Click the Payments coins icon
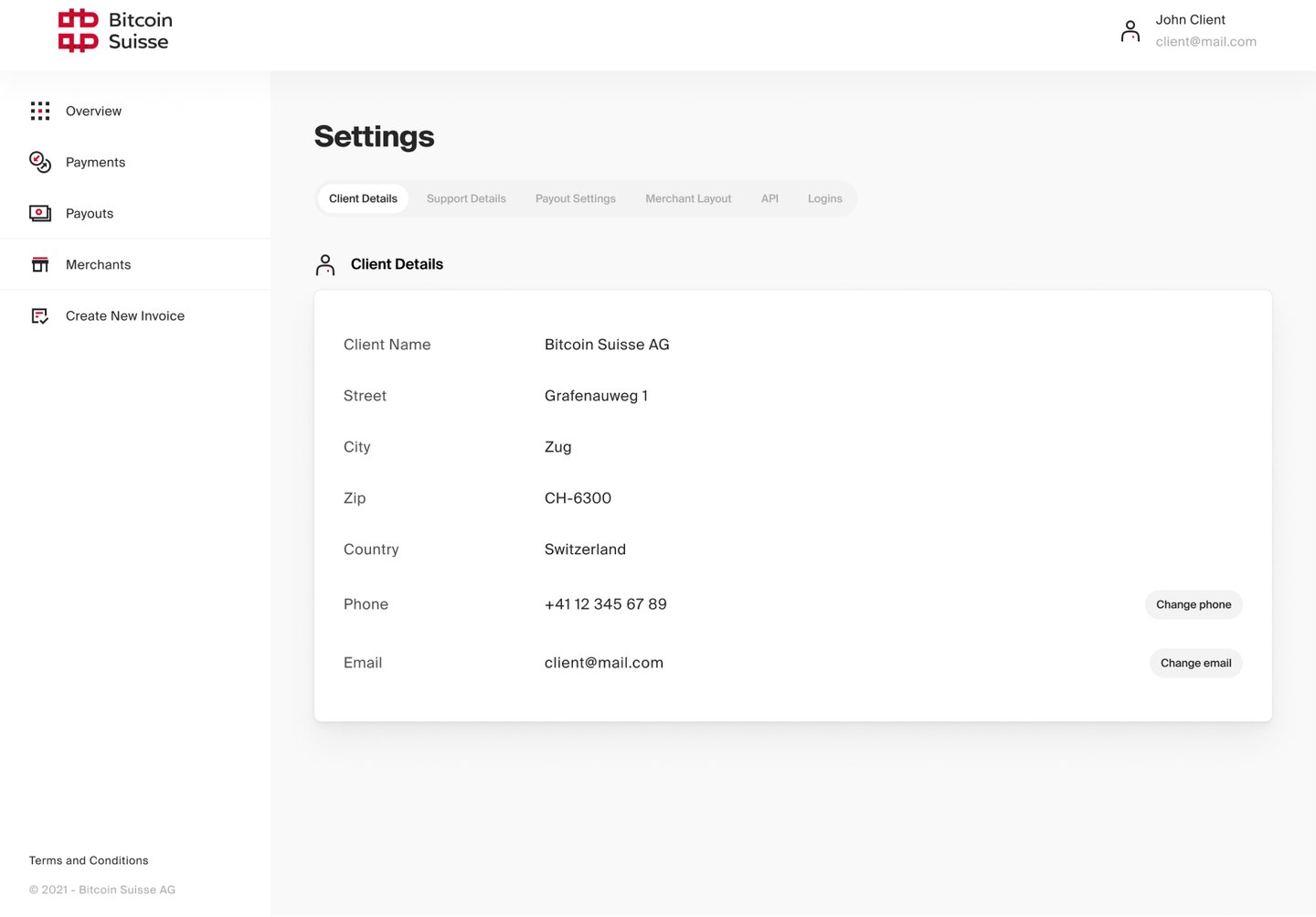 point(40,163)
